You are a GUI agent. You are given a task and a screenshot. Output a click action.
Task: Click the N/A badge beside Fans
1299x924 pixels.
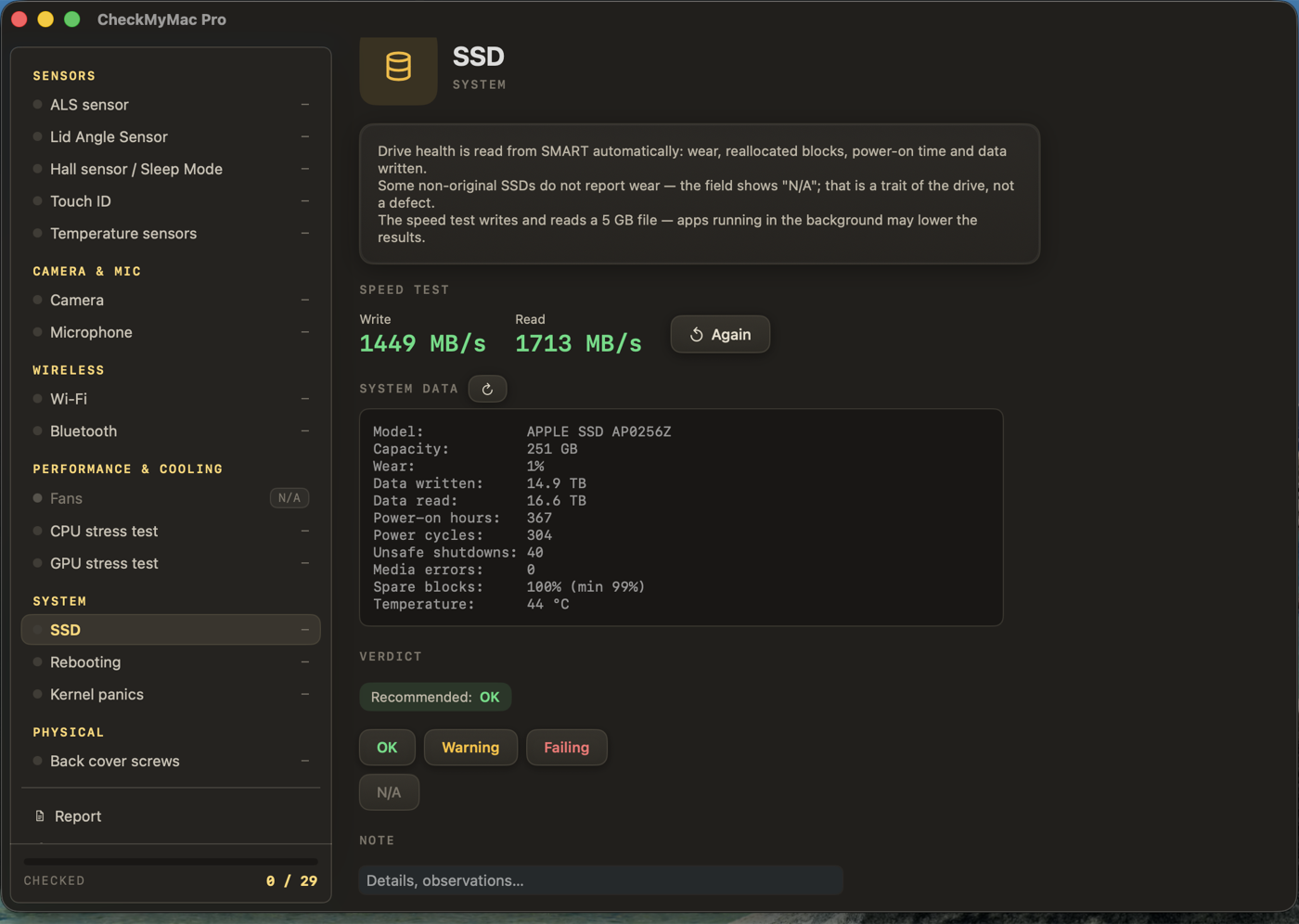289,498
